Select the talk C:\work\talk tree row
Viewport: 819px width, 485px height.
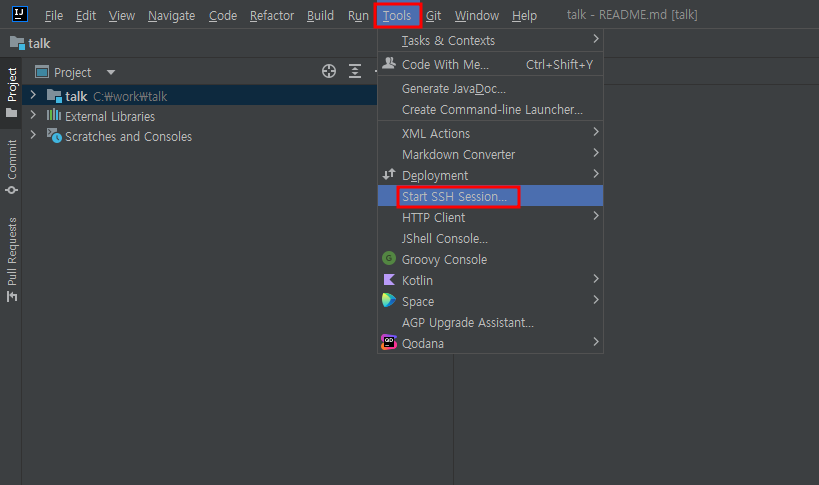tap(199, 96)
